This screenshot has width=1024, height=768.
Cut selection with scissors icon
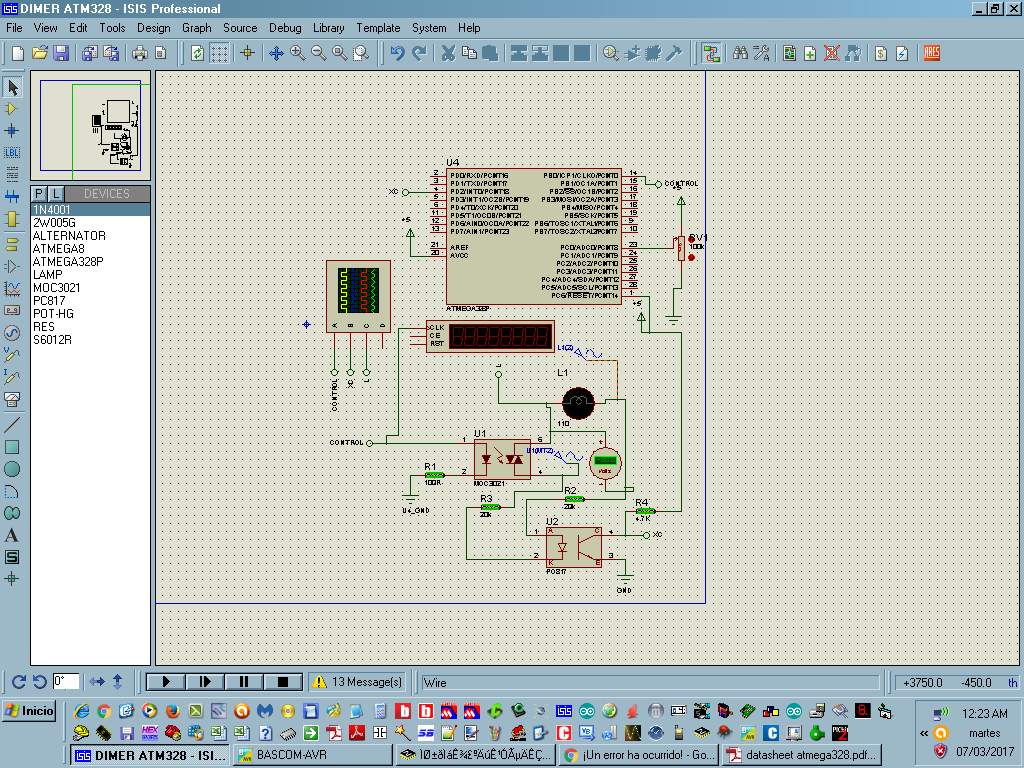[x=448, y=54]
